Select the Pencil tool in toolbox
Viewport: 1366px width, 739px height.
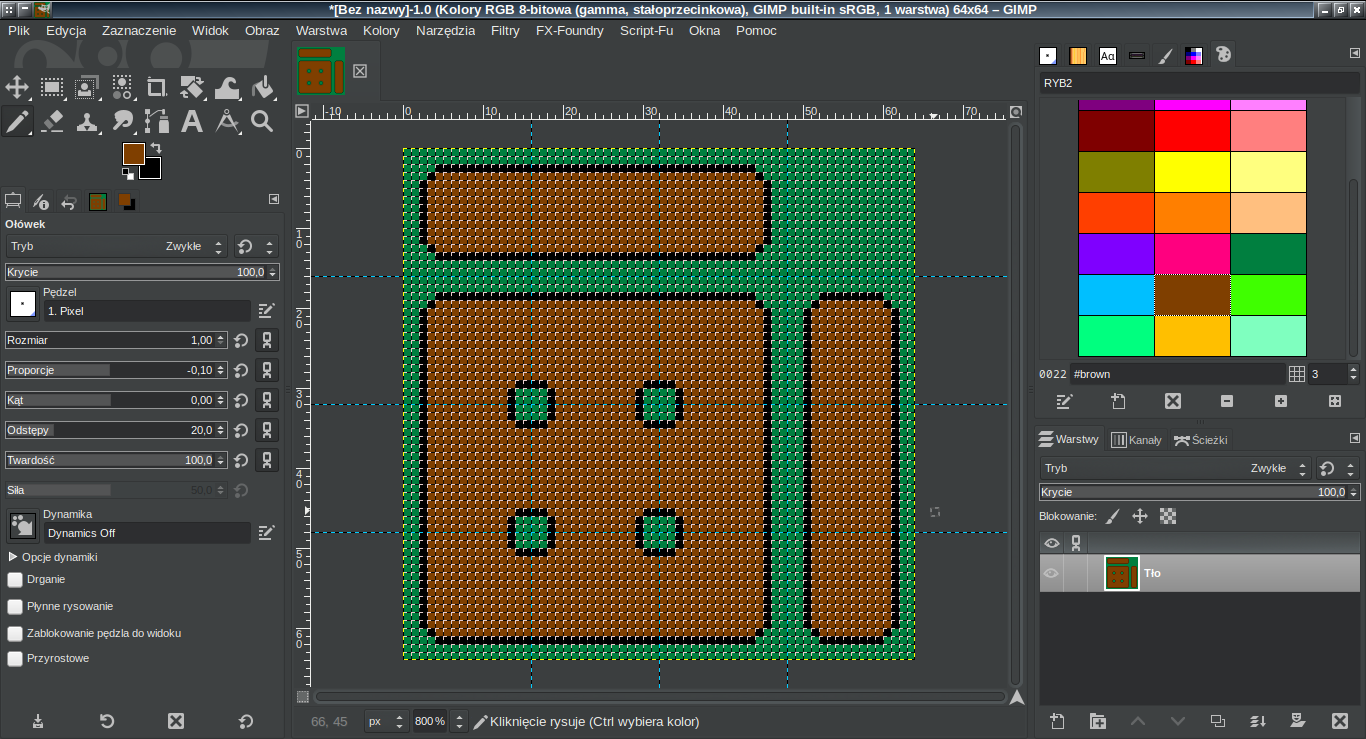pyautogui.click(x=18, y=122)
